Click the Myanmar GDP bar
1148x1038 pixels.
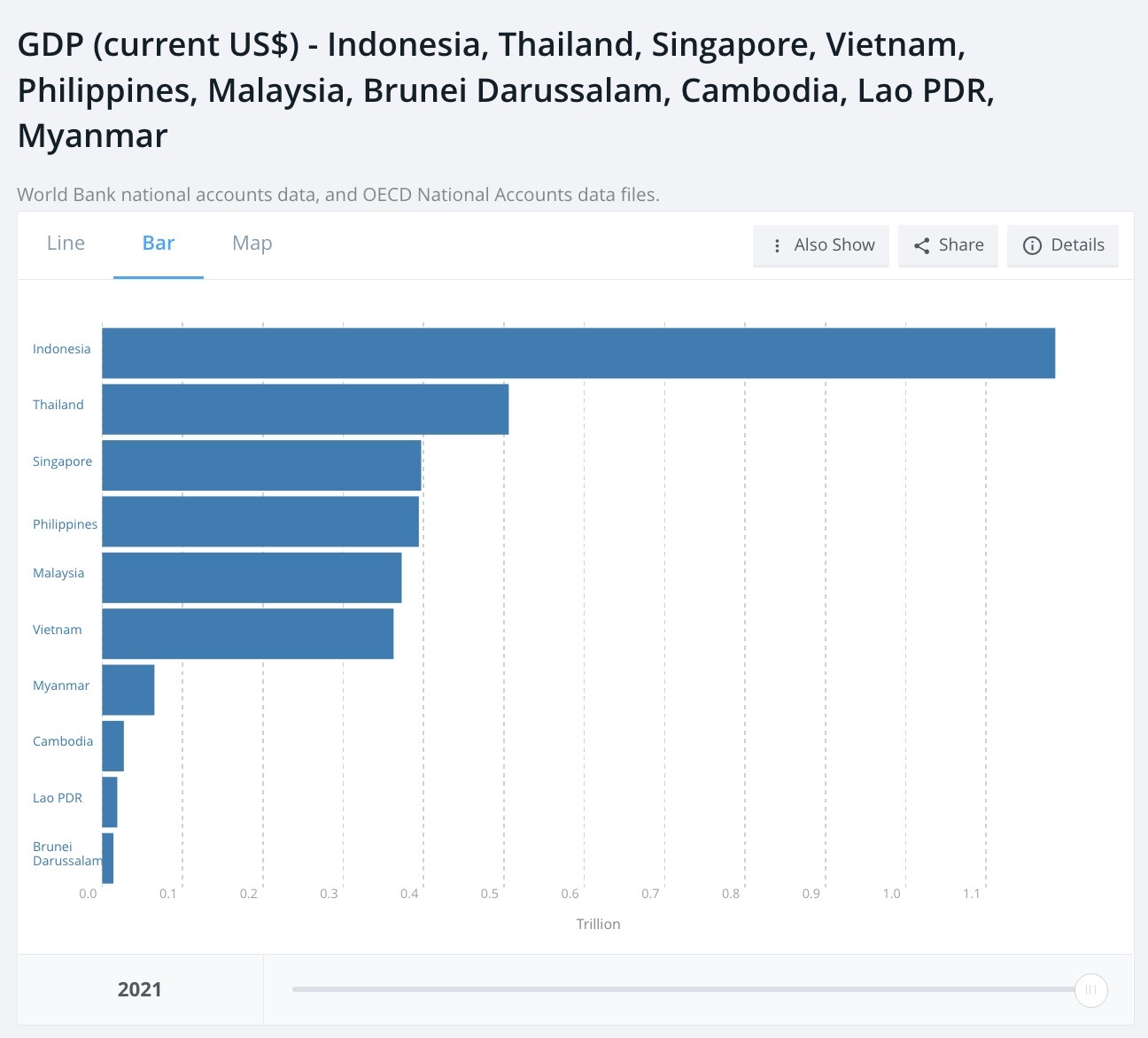(127, 689)
